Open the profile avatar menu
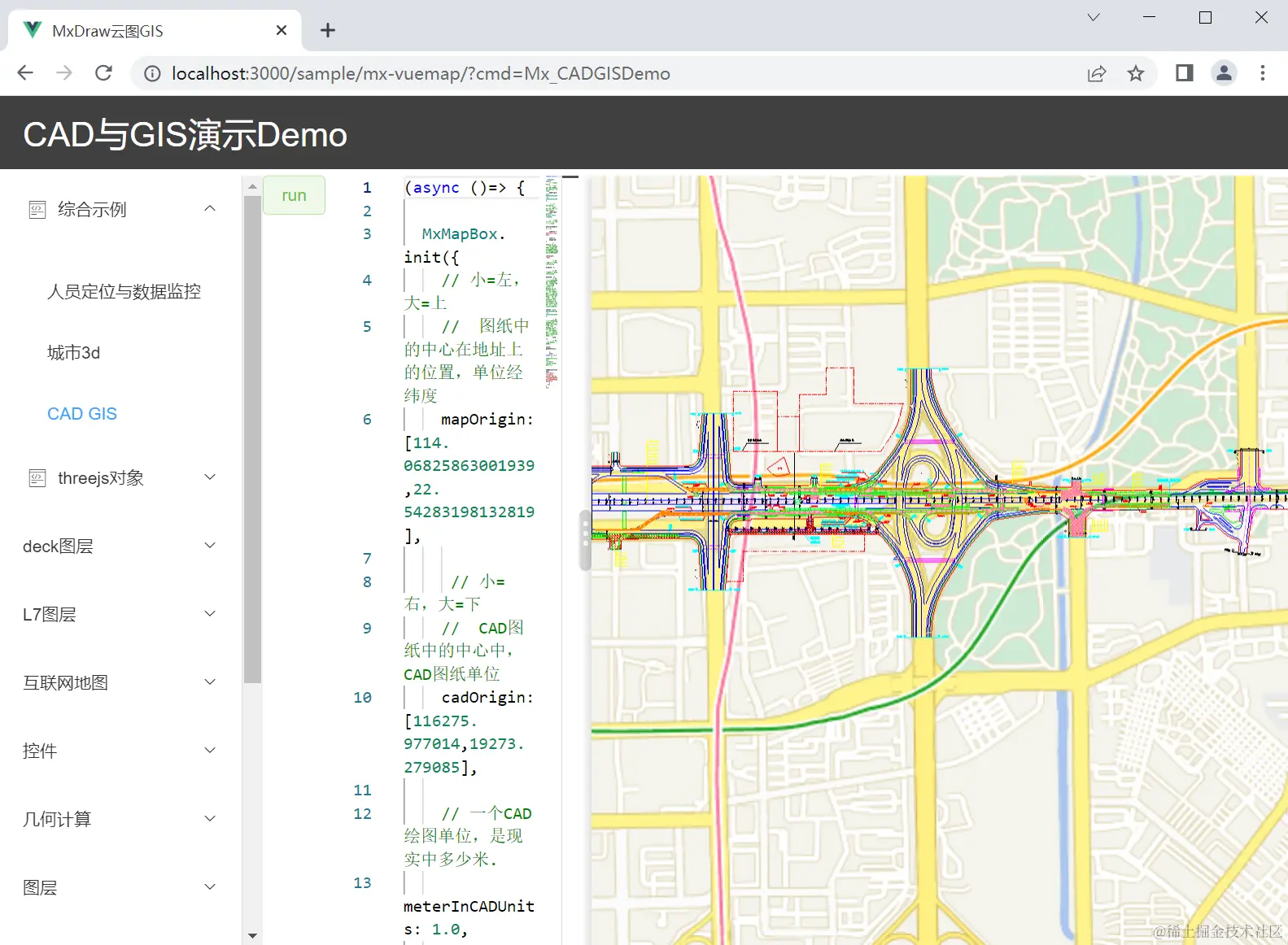This screenshot has height=945, width=1288. (x=1224, y=73)
